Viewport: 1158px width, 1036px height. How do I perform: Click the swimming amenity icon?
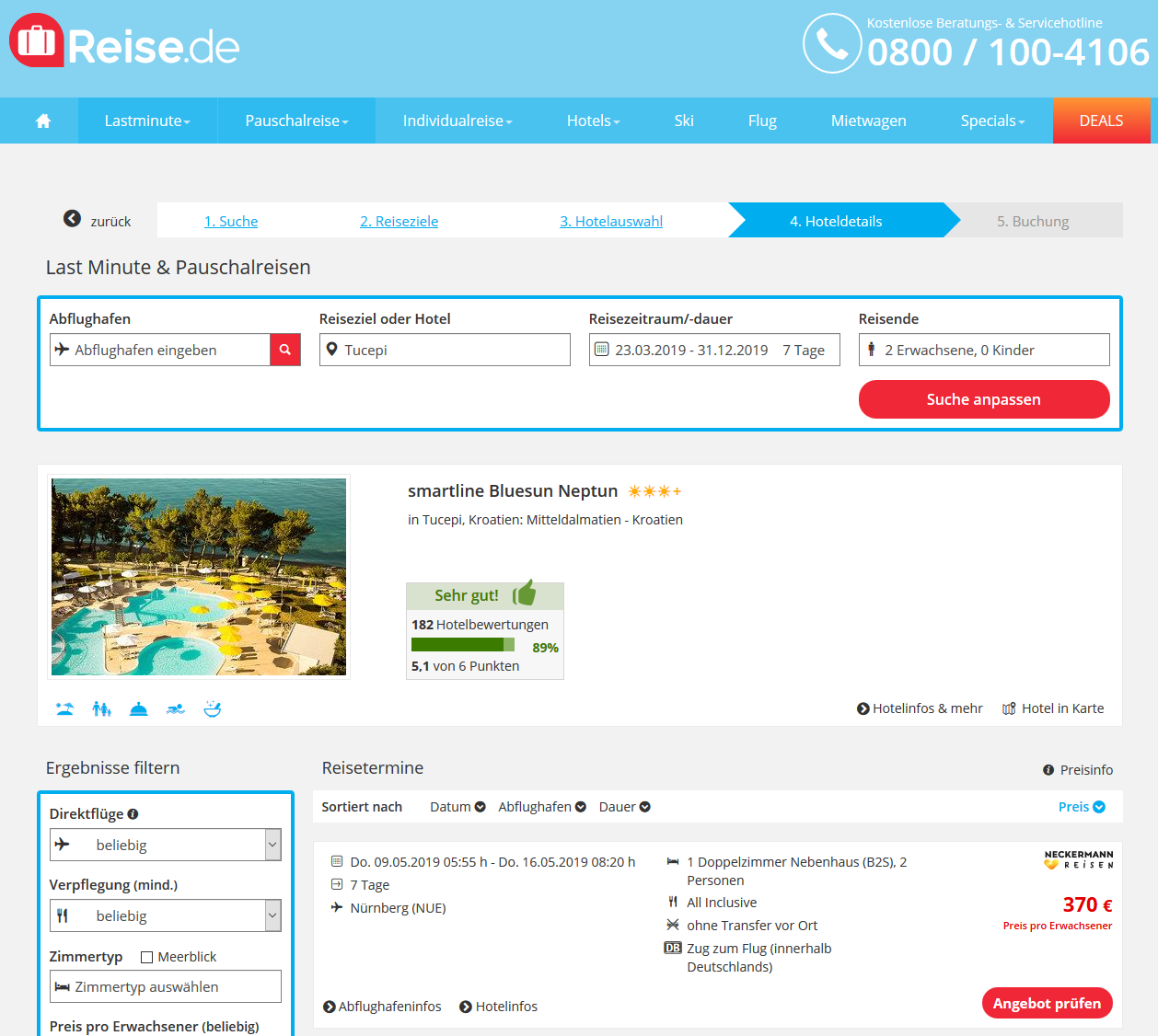pos(176,708)
